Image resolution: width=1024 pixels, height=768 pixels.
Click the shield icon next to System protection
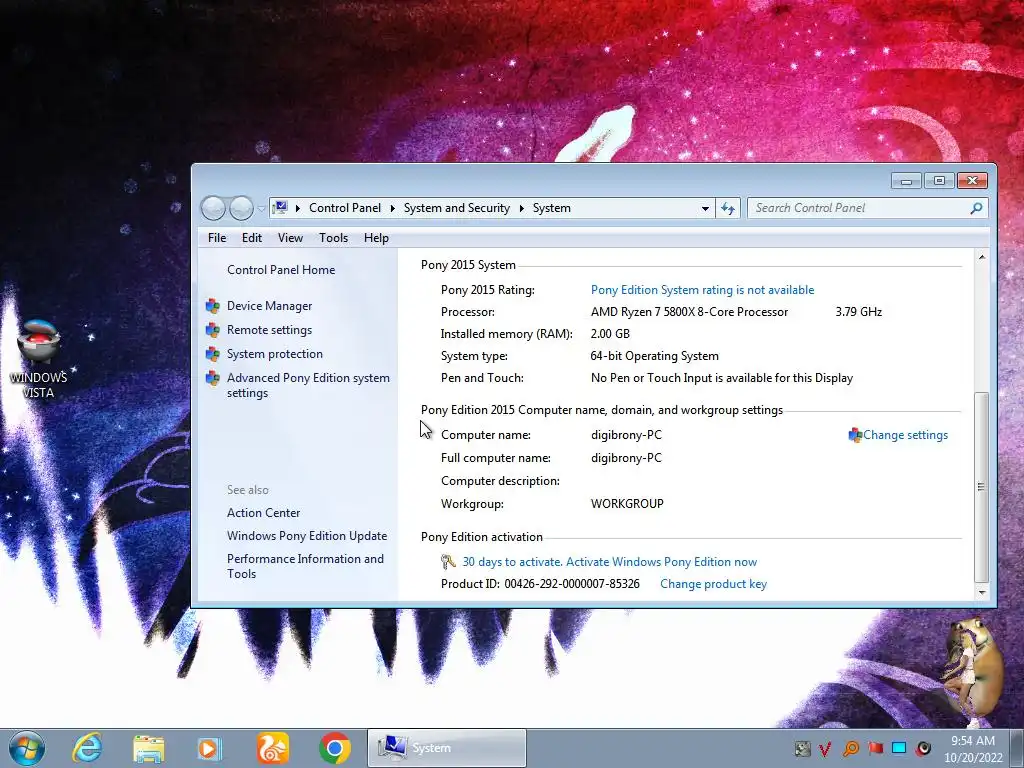(x=212, y=355)
